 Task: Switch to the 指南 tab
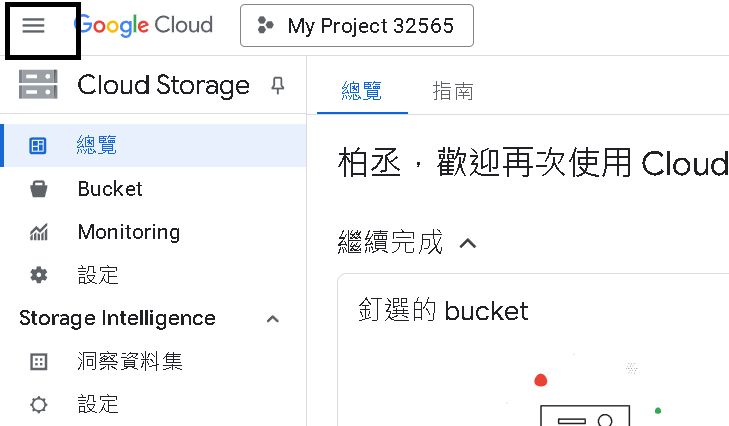coord(453,91)
